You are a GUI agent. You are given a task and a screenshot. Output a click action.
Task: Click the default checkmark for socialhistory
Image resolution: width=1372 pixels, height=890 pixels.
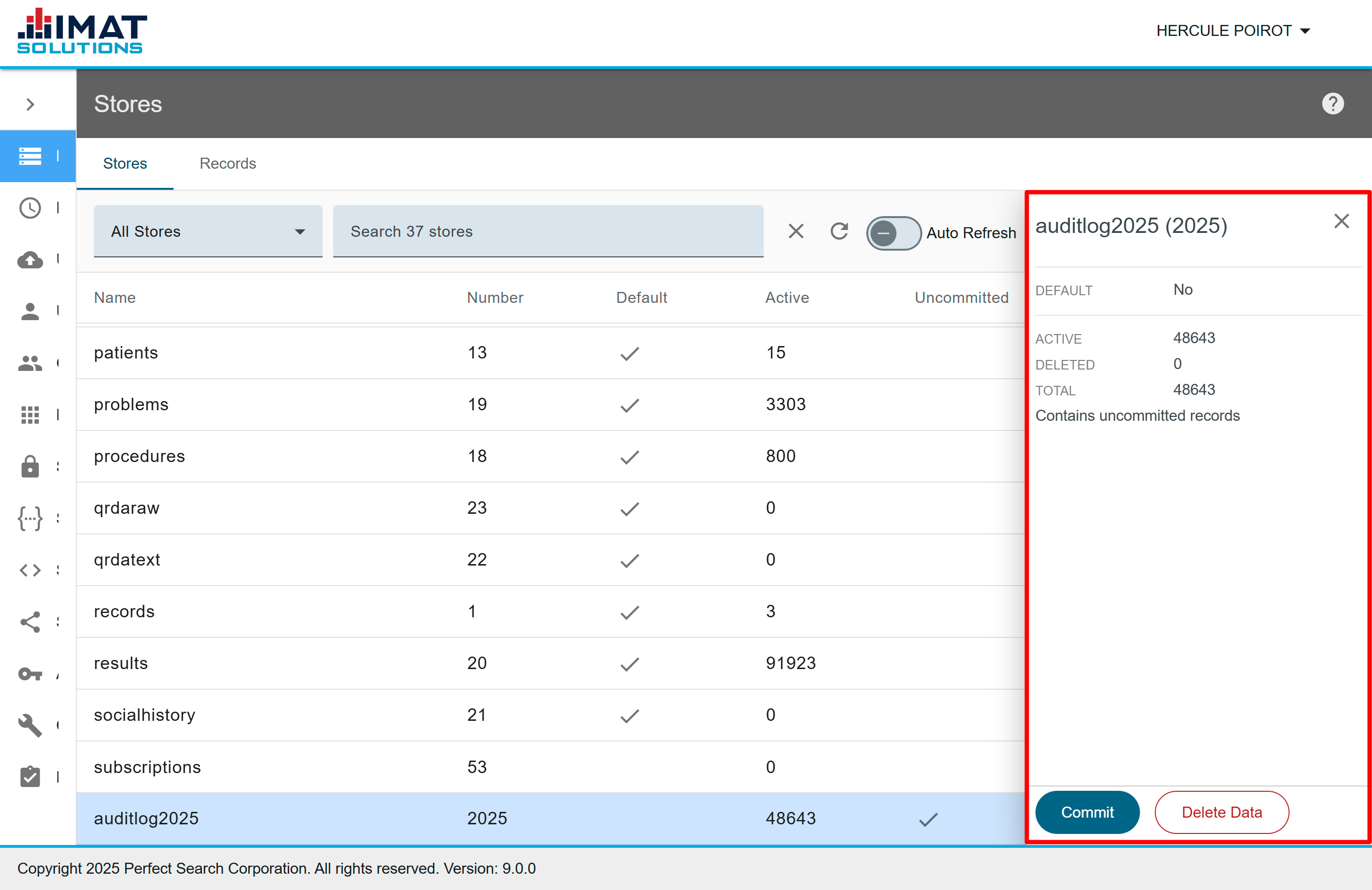point(629,716)
